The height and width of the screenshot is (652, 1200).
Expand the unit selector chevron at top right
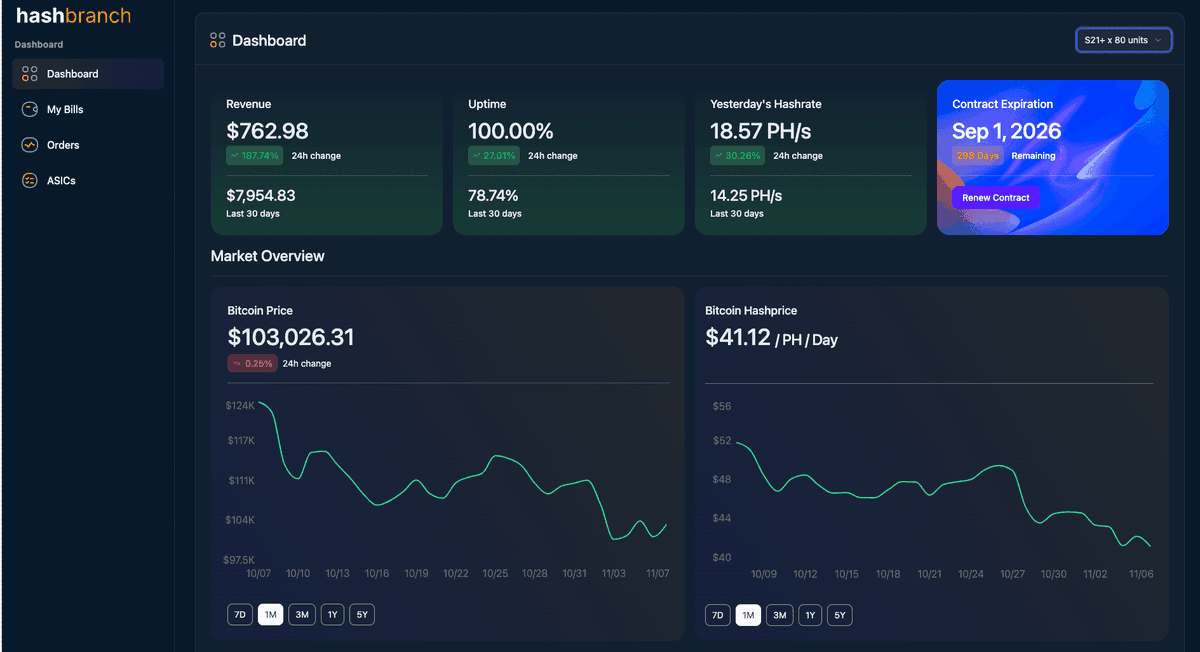coord(1160,40)
